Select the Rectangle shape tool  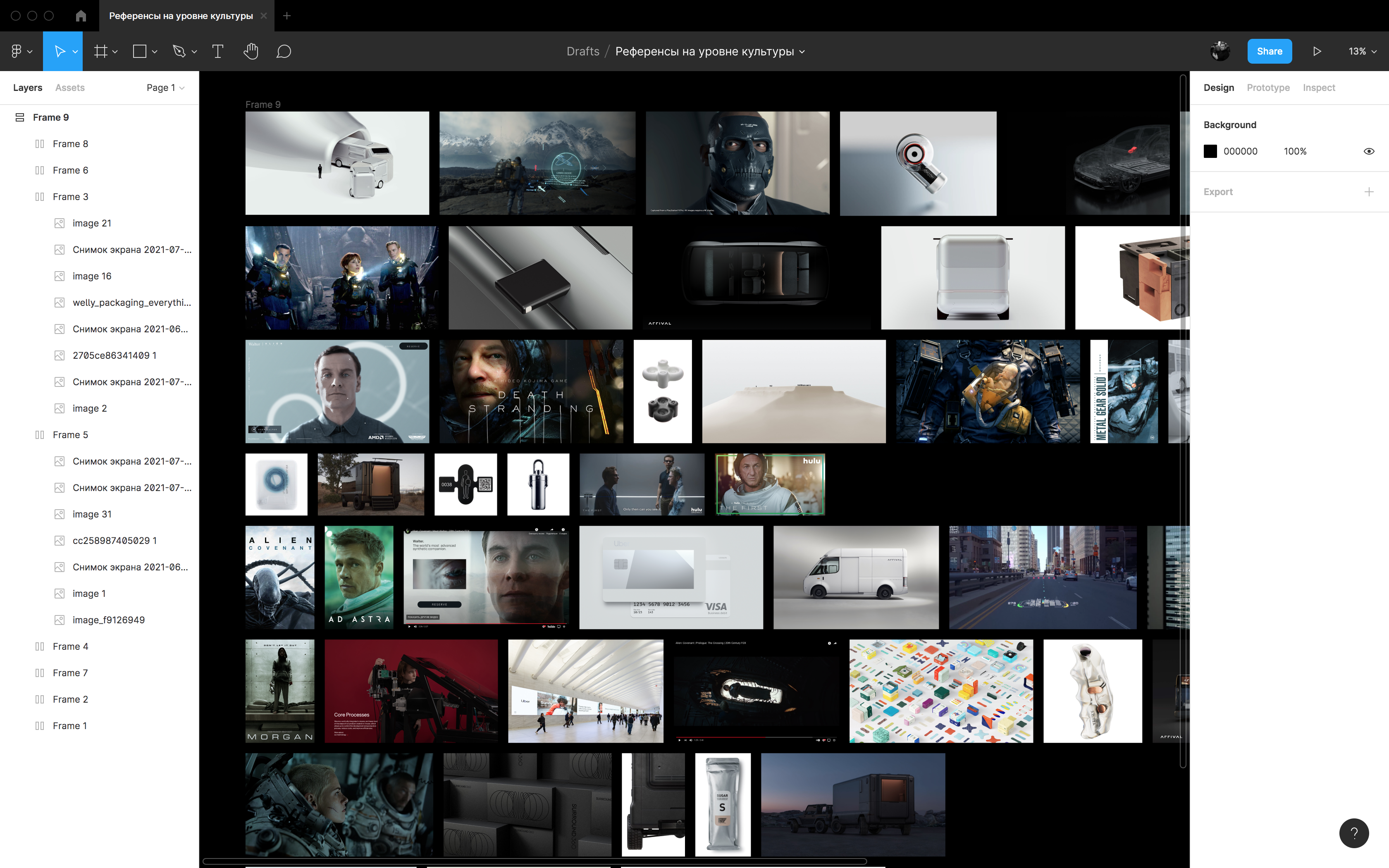(x=139, y=51)
